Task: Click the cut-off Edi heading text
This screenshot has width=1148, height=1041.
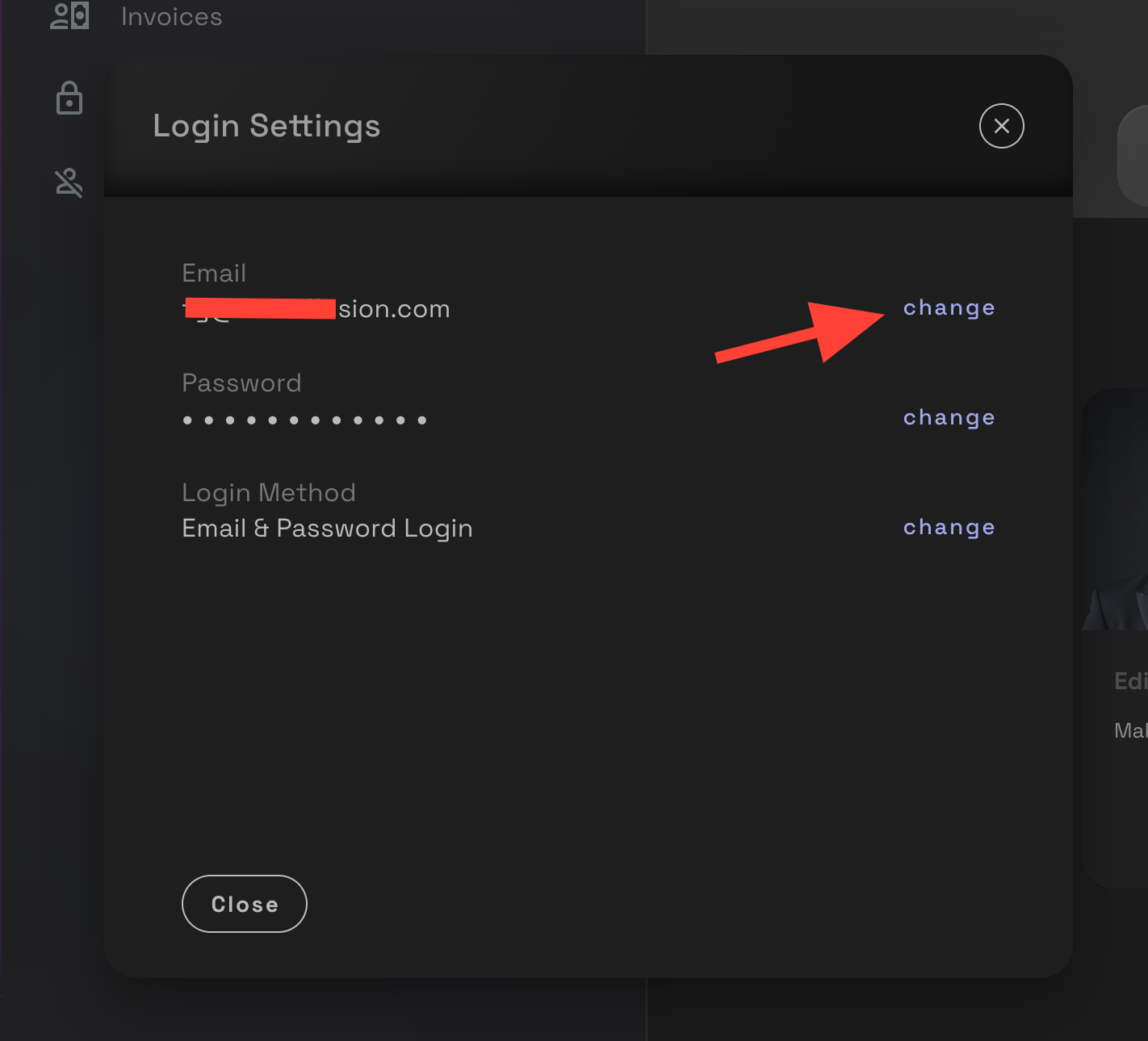Action: 1130,681
